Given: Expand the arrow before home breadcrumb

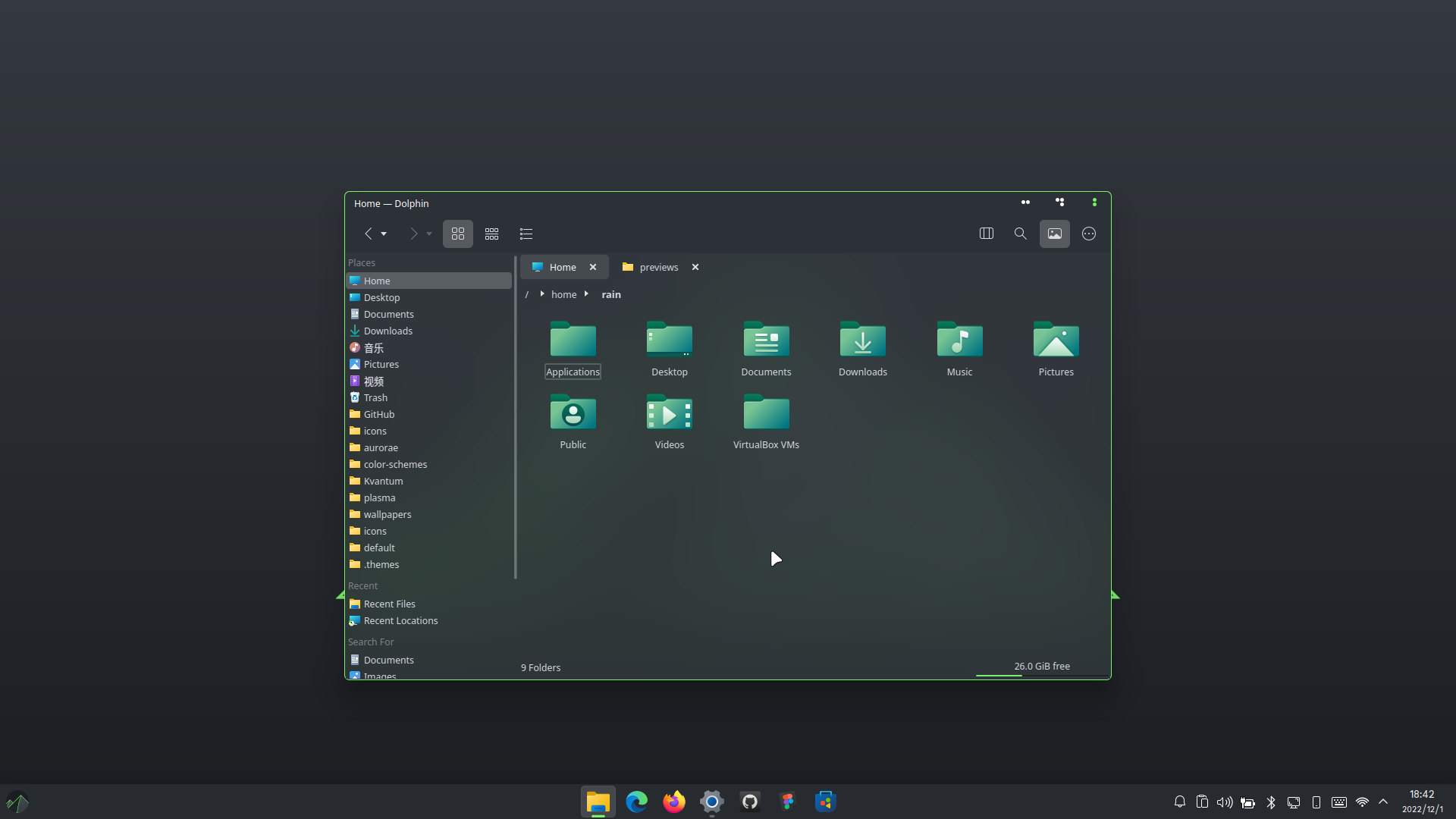Looking at the screenshot, I should pos(542,293).
